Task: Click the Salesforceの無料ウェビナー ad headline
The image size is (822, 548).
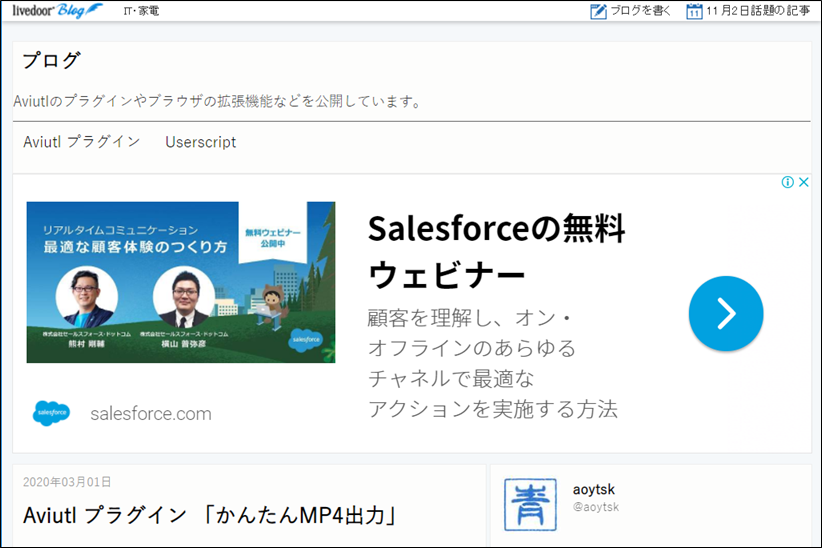Action: click(496, 251)
